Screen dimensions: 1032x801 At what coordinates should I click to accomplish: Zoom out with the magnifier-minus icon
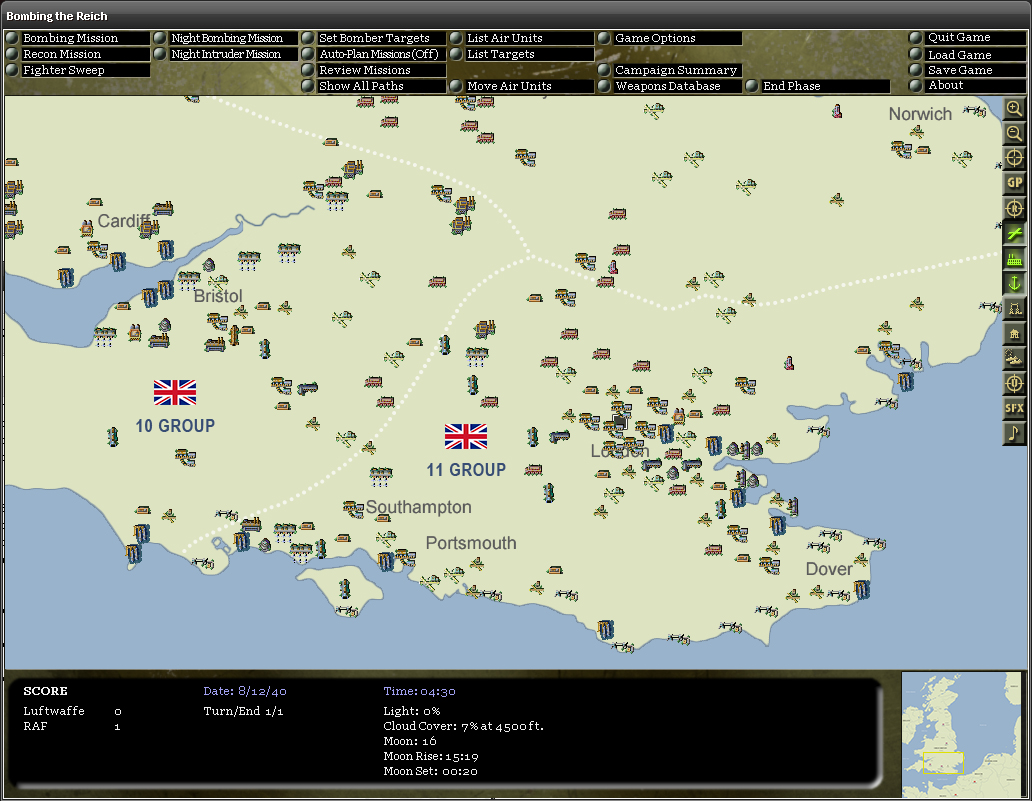1014,134
